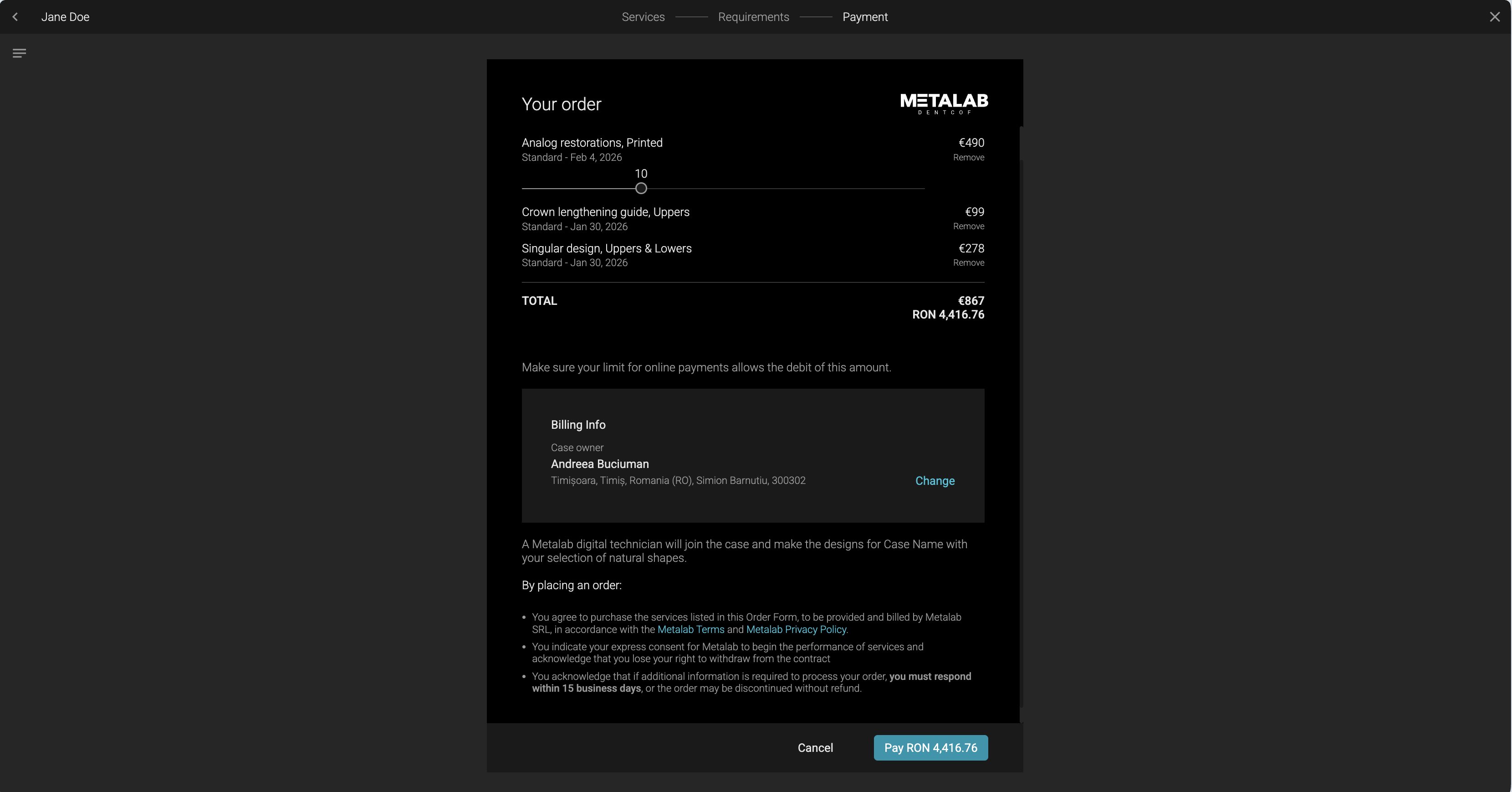Go to the Requirements step
1512x792 pixels.
pyautogui.click(x=753, y=17)
